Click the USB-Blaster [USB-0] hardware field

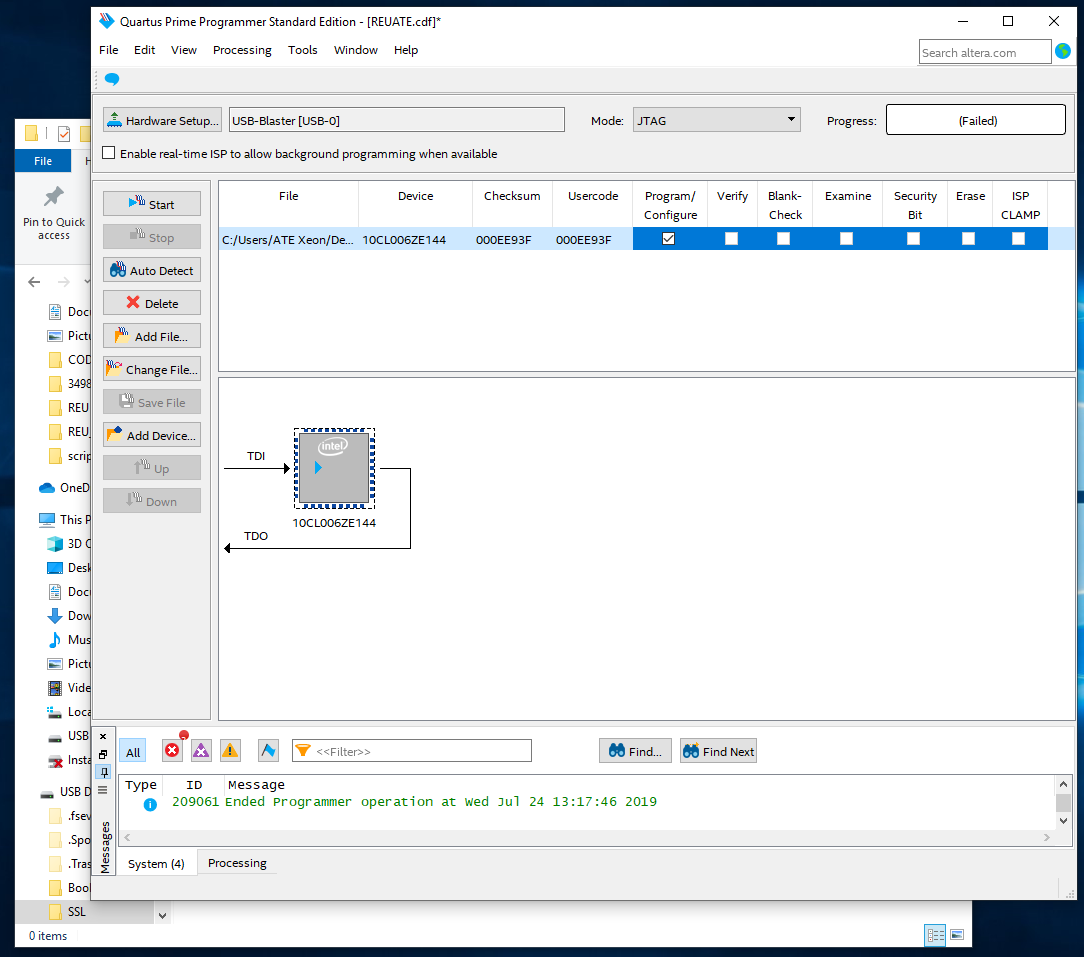pyautogui.click(x=397, y=120)
